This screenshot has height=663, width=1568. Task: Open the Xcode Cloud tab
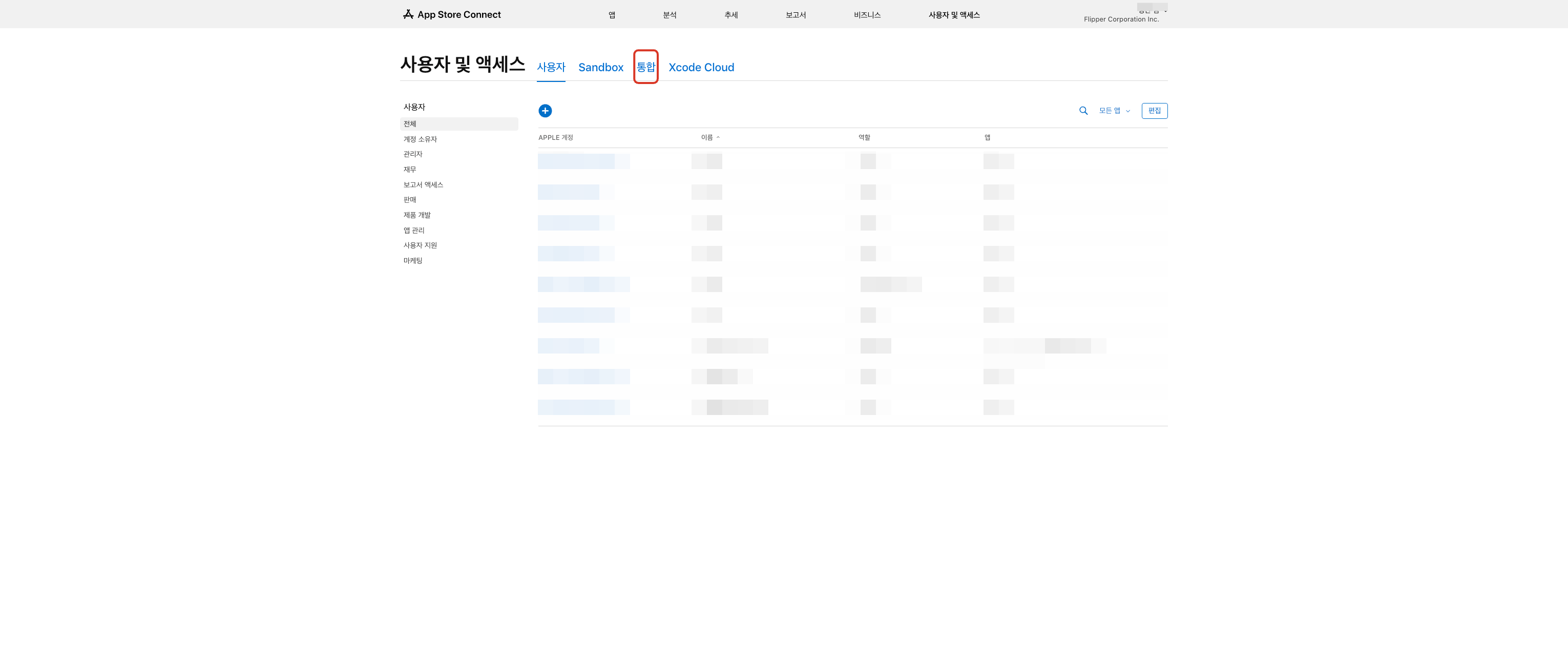701,68
